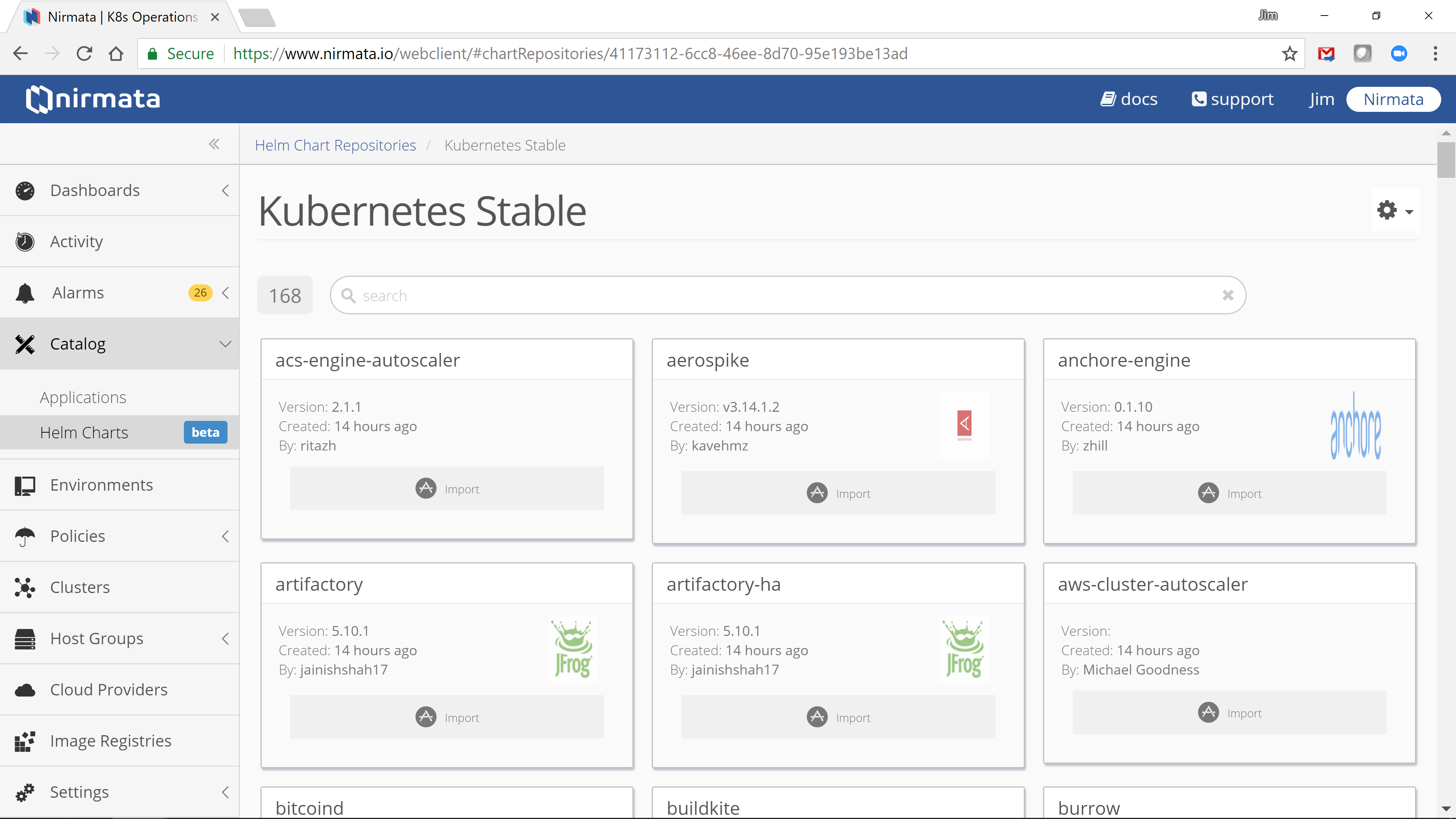Click the Activity clock icon
The image size is (1456, 819).
click(25, 242)
